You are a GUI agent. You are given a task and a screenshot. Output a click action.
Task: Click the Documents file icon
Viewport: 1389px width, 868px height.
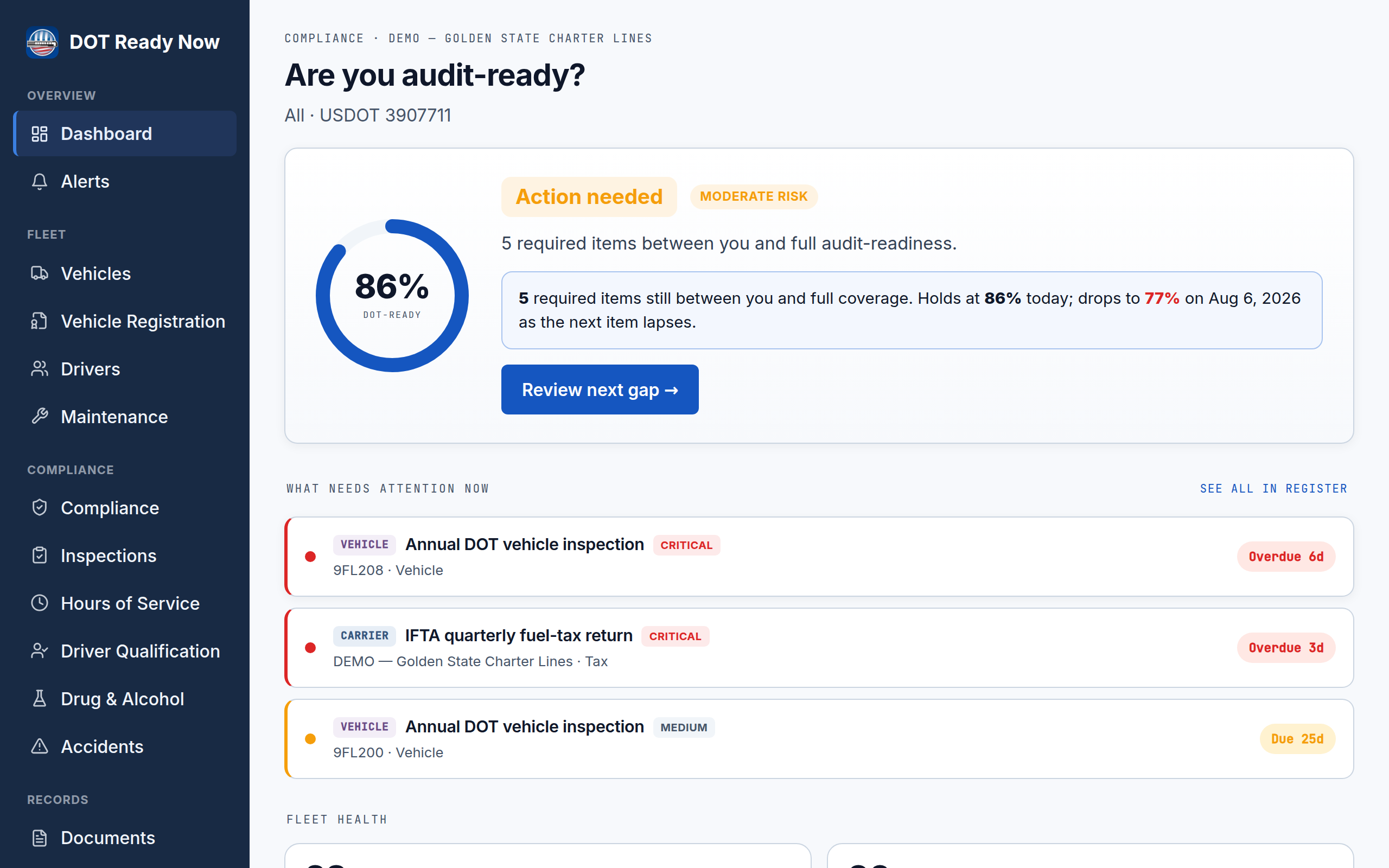(x=40, y=838)
